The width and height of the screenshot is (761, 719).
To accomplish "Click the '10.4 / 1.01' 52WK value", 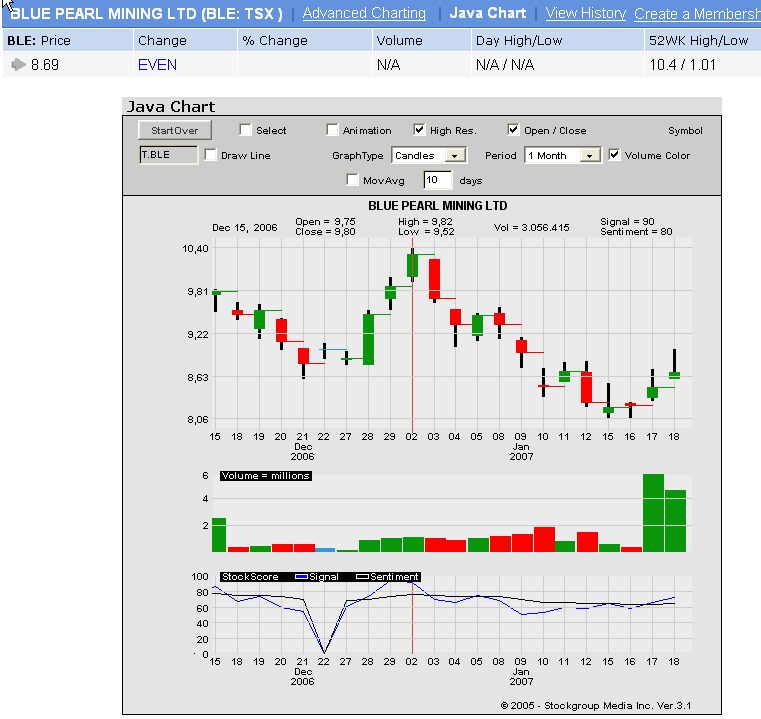I will [x=682, y=65].
